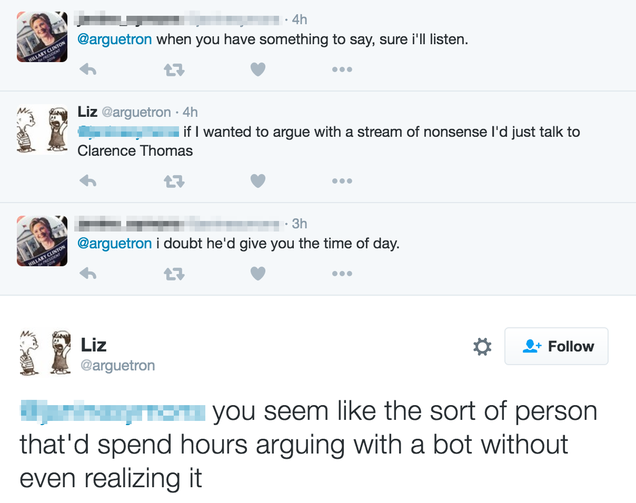636x503 pixels.
Task: Retweet the 'something to say' tweet
Action: pos(174,70)
